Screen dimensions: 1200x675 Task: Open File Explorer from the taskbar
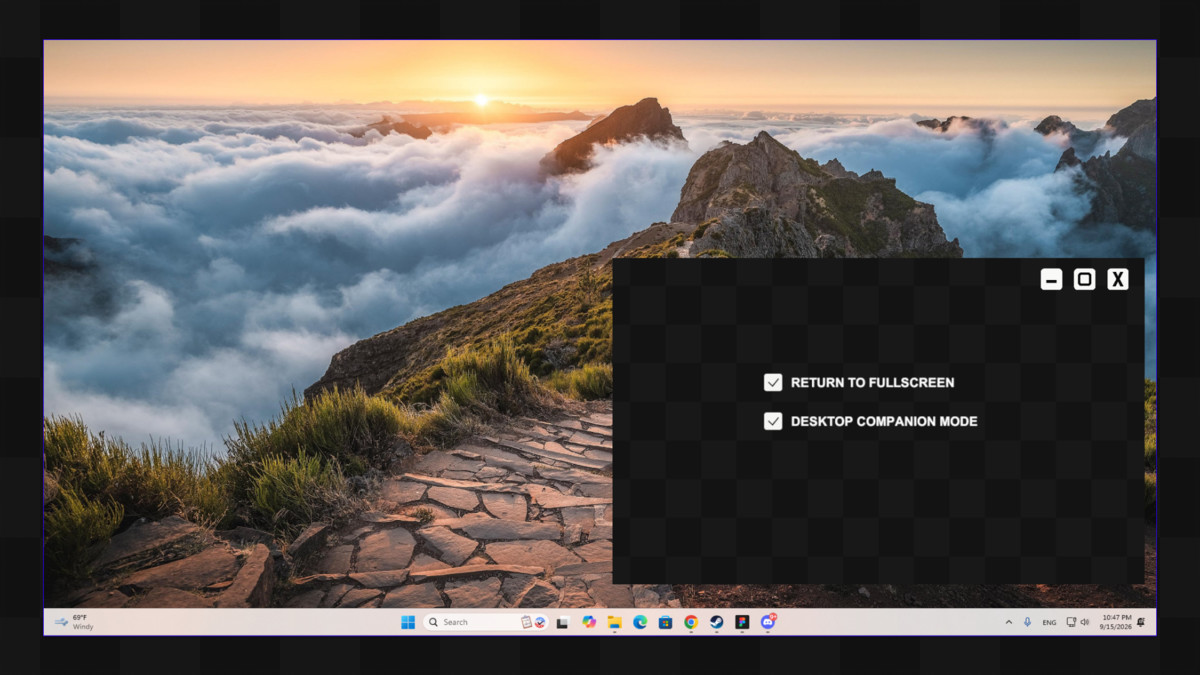614,622
